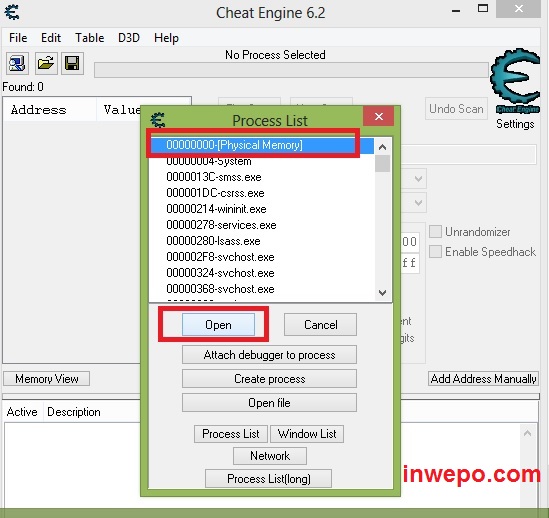Select the 00000004-System process
Image resolution: width=549 pixels, height=518 pixels.
[x=262, y=161]
